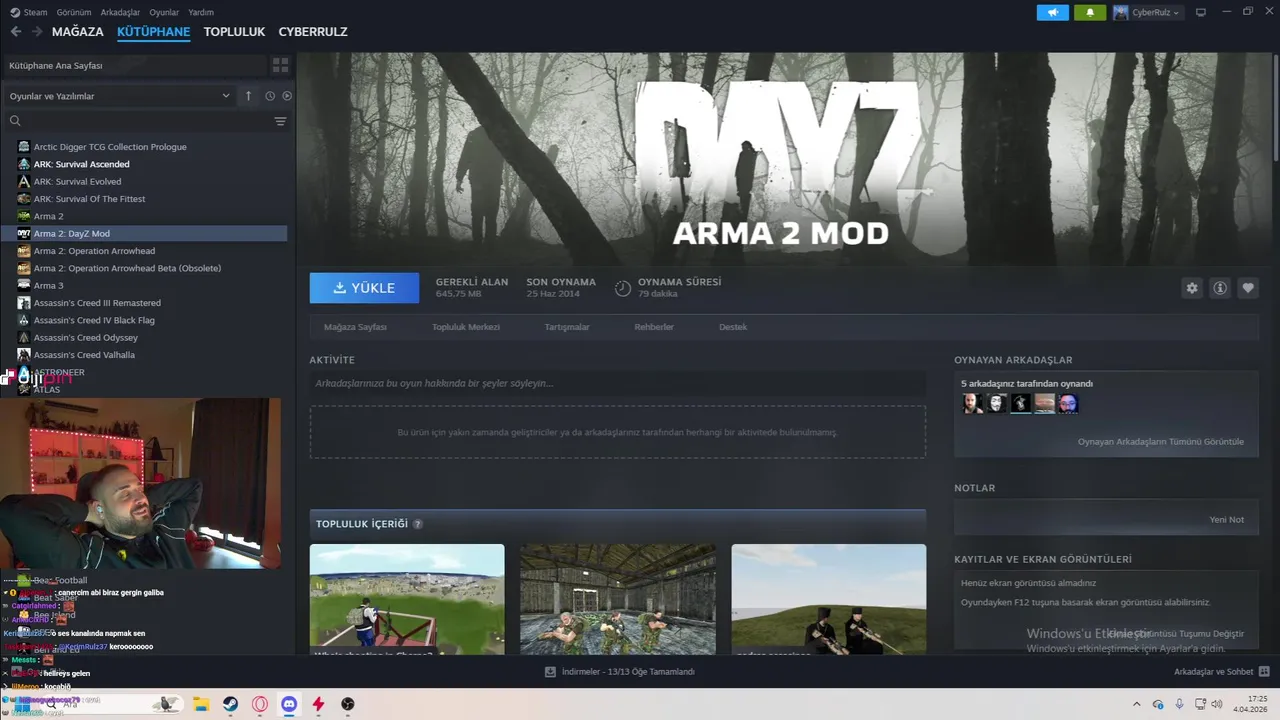Open the blue announcements megaphone button

click(1052, 12)
